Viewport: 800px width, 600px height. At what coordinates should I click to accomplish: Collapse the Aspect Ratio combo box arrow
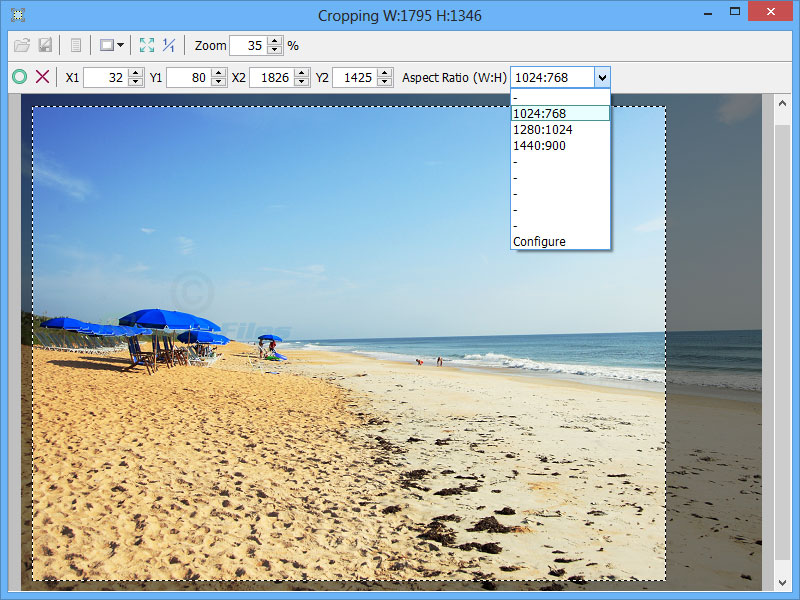[601, 77]
